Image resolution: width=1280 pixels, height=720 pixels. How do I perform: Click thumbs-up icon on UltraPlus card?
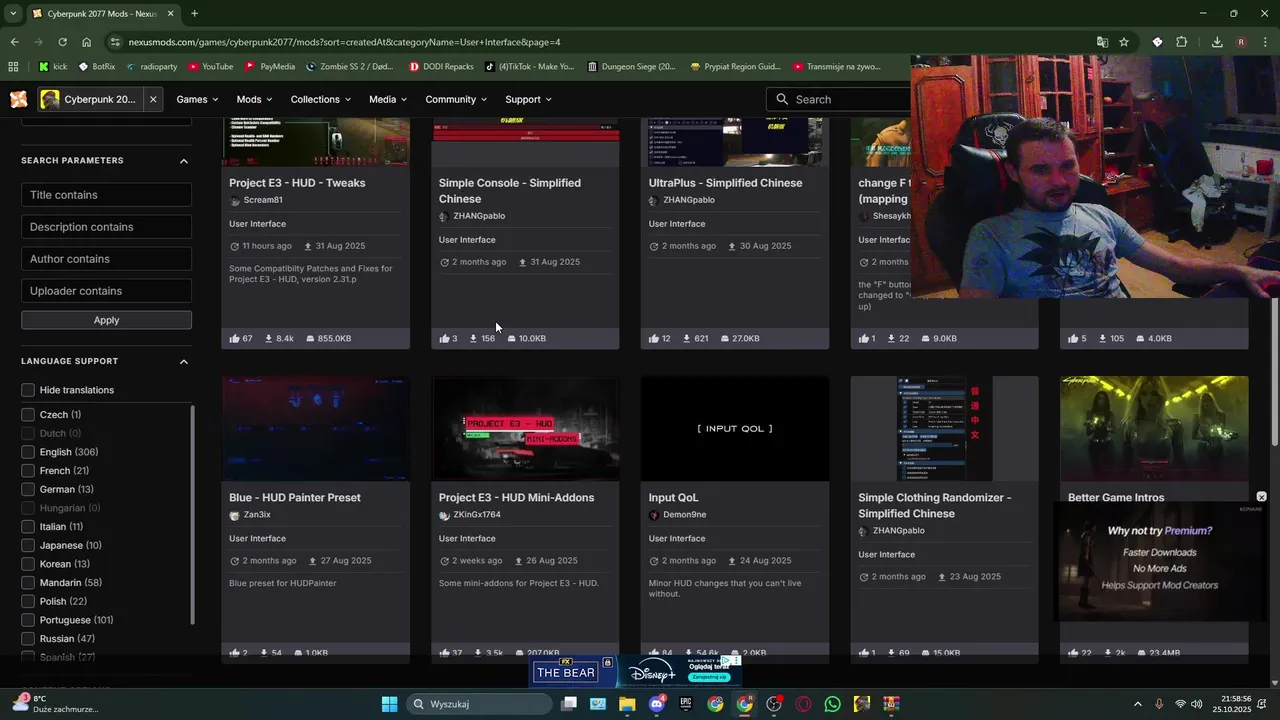[653, 339]
